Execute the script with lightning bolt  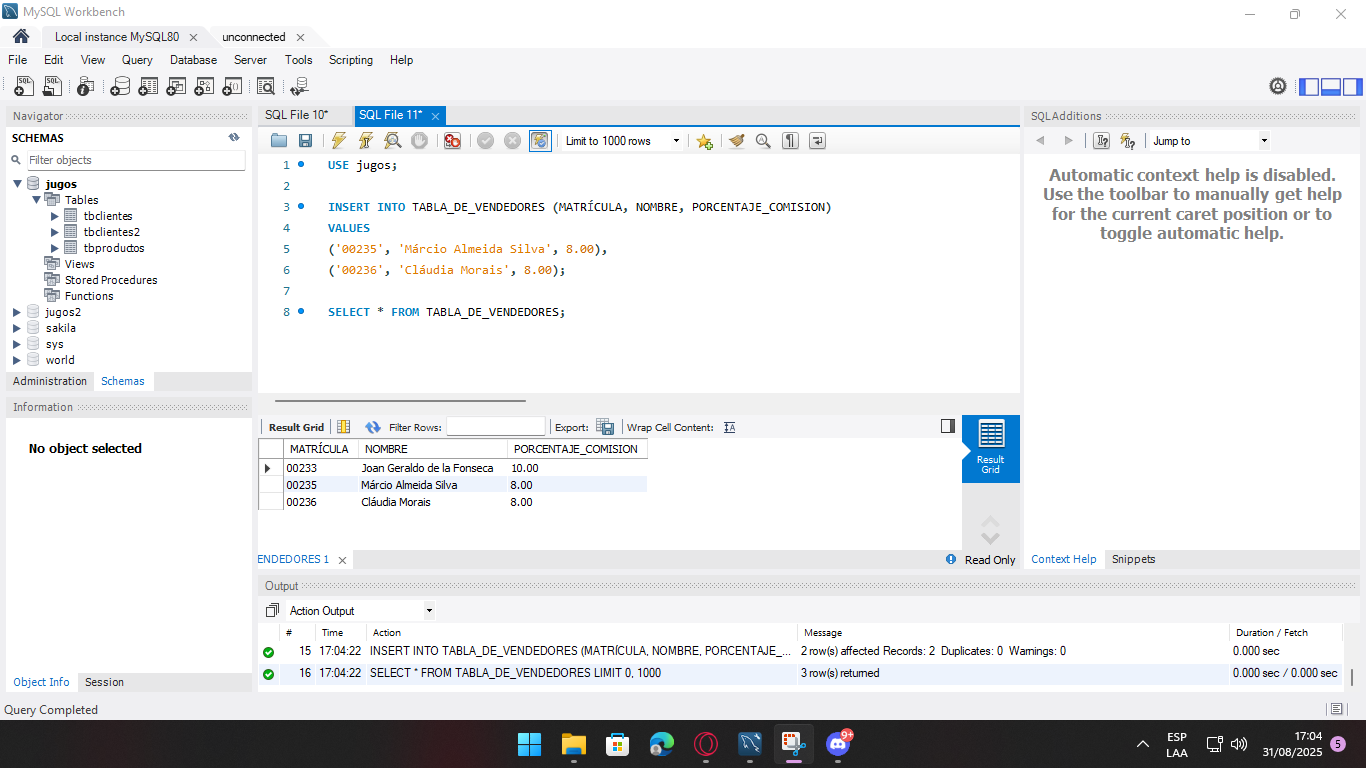tap(339, 141)
